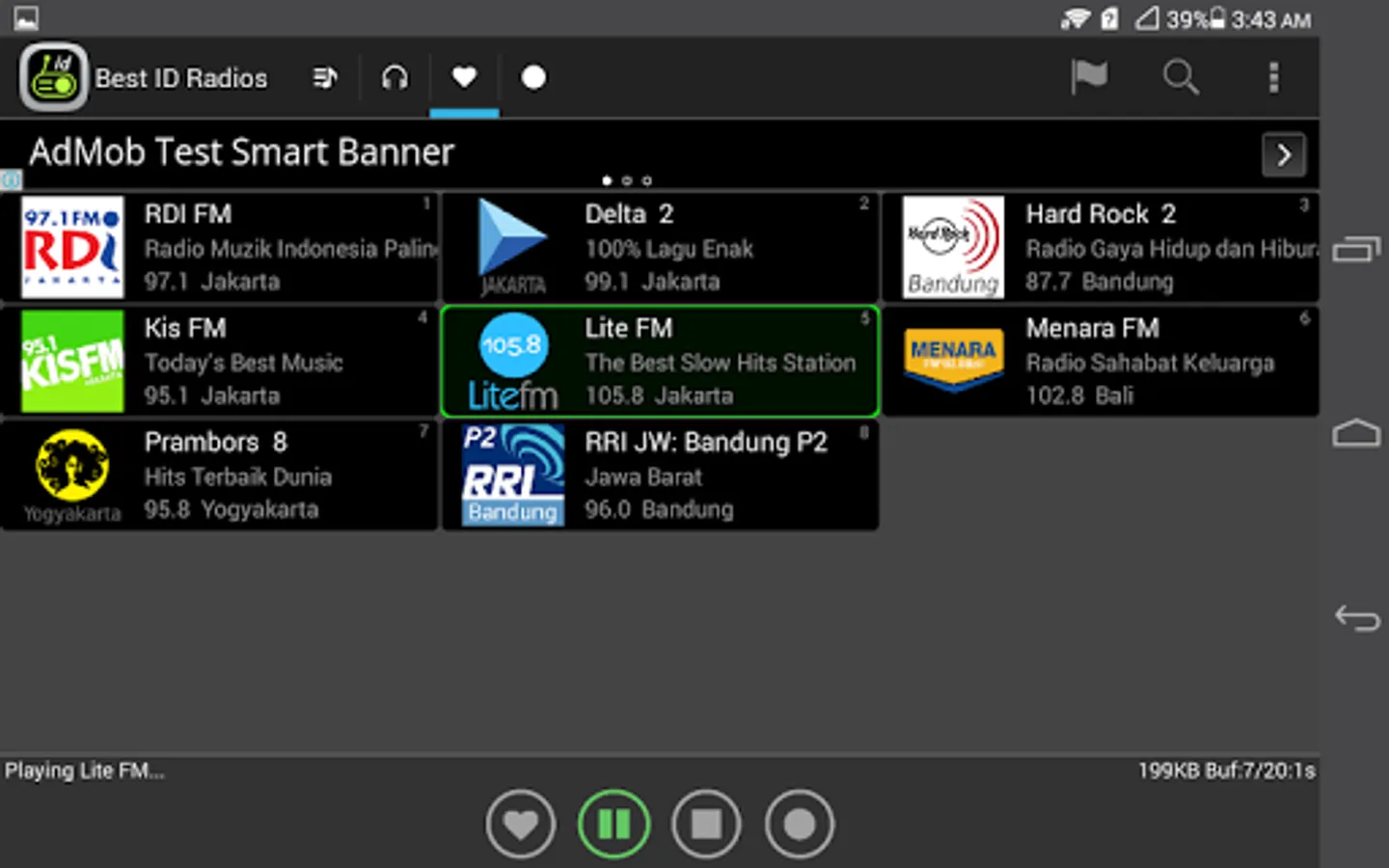This screenshot has height=868, width=1389.
Task: Open the ad info badge on banner
Action: pyautogui.click(x=11, y=179)
